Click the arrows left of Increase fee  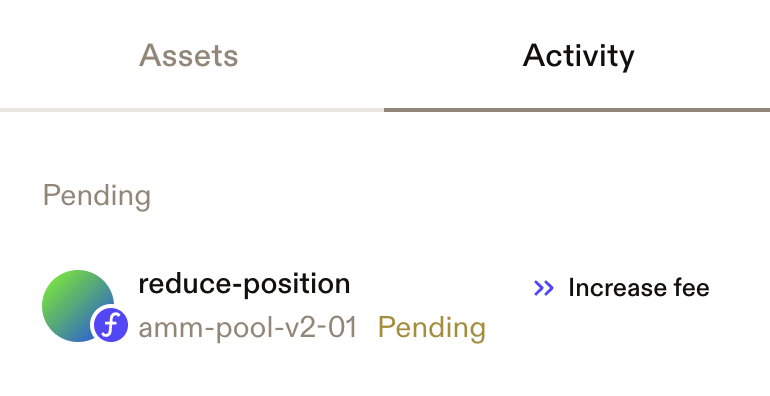544,288
